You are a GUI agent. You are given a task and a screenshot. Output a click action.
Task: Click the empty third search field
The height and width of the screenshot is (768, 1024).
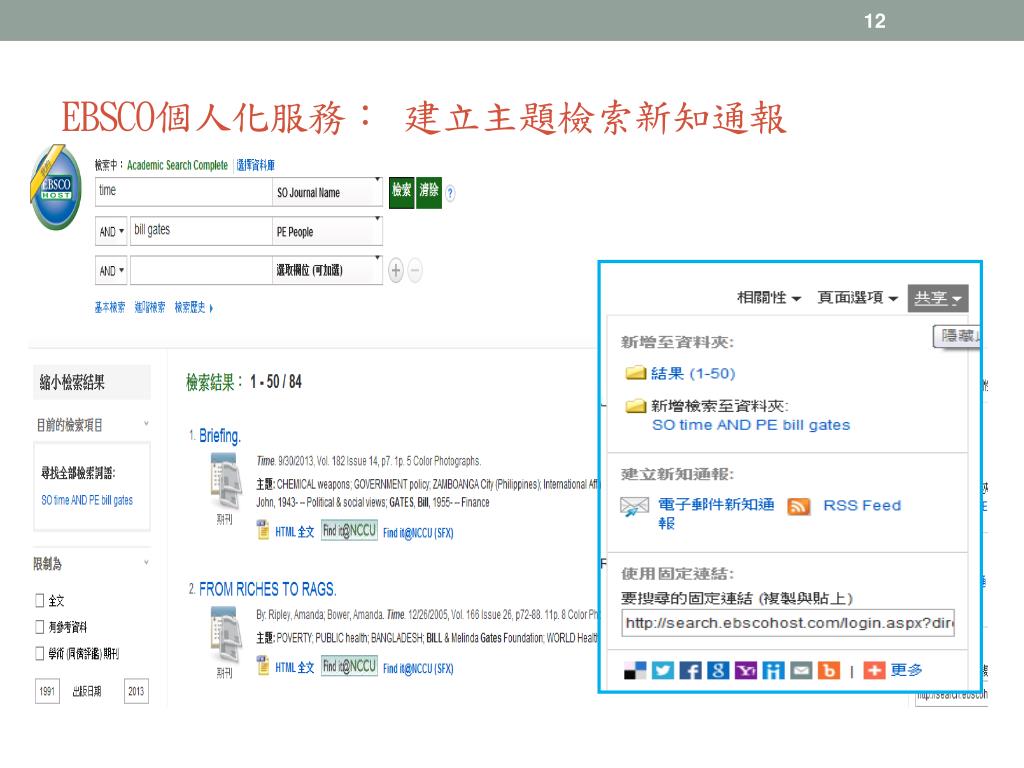coord(201,270)
